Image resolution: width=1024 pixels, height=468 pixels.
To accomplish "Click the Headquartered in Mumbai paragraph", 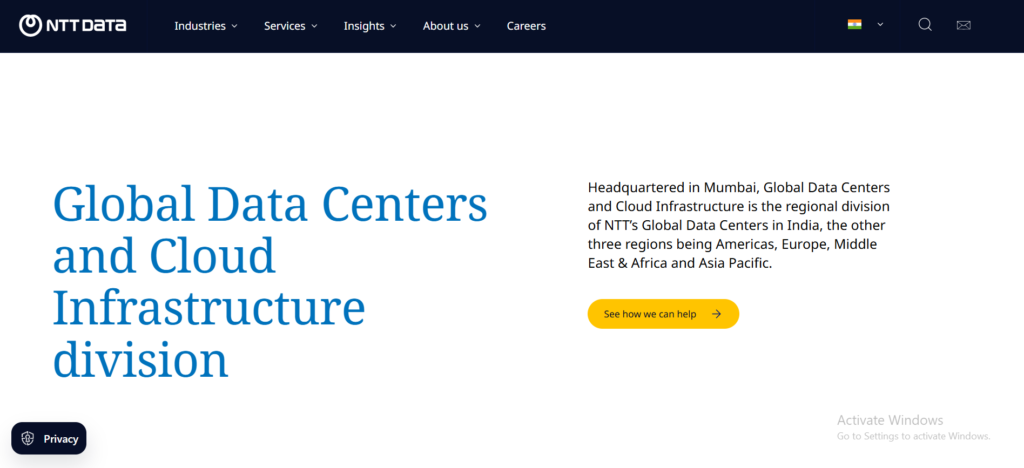I will click(x=739, y=226).
